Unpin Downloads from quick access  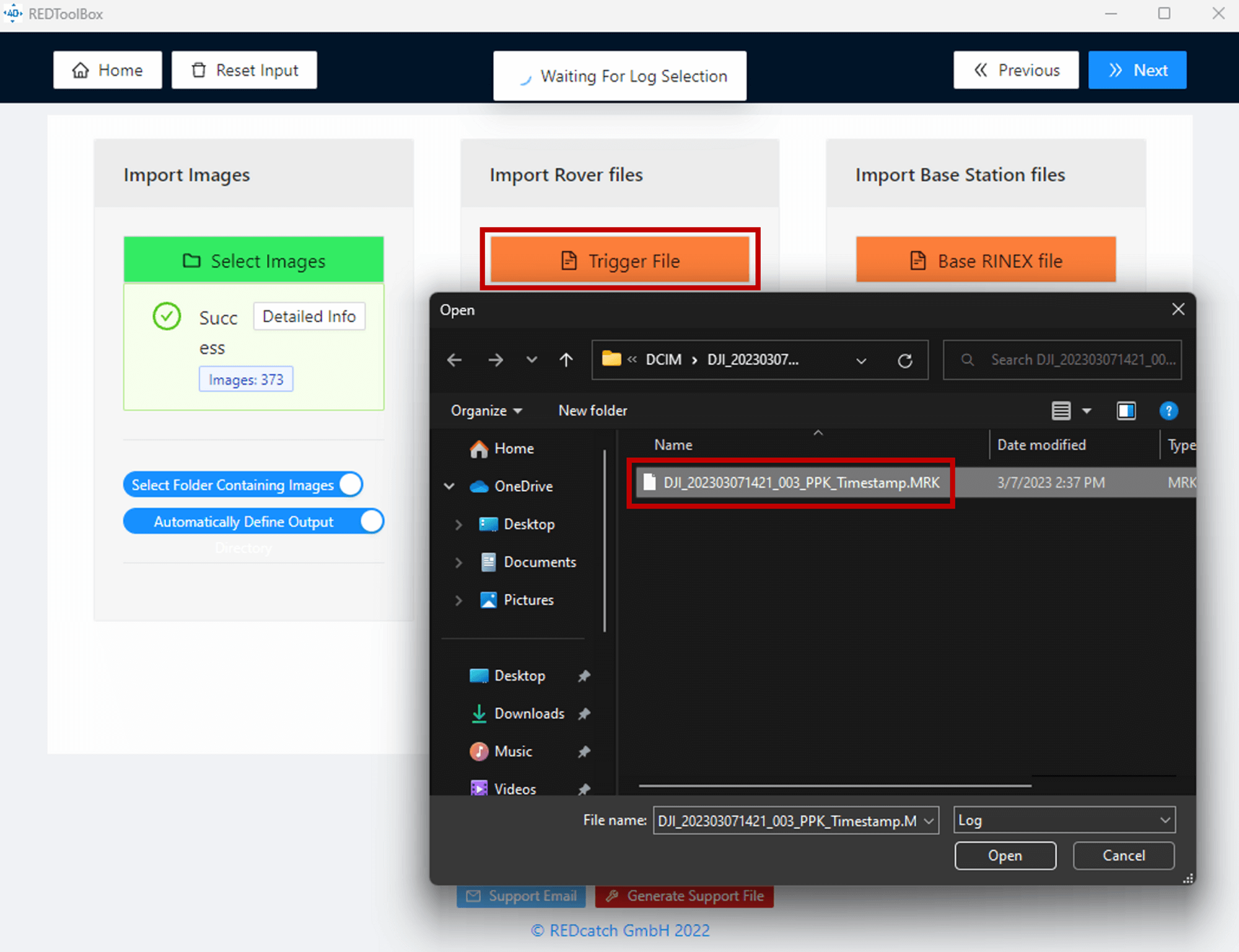pyautogui.click(x=584, y=714)
